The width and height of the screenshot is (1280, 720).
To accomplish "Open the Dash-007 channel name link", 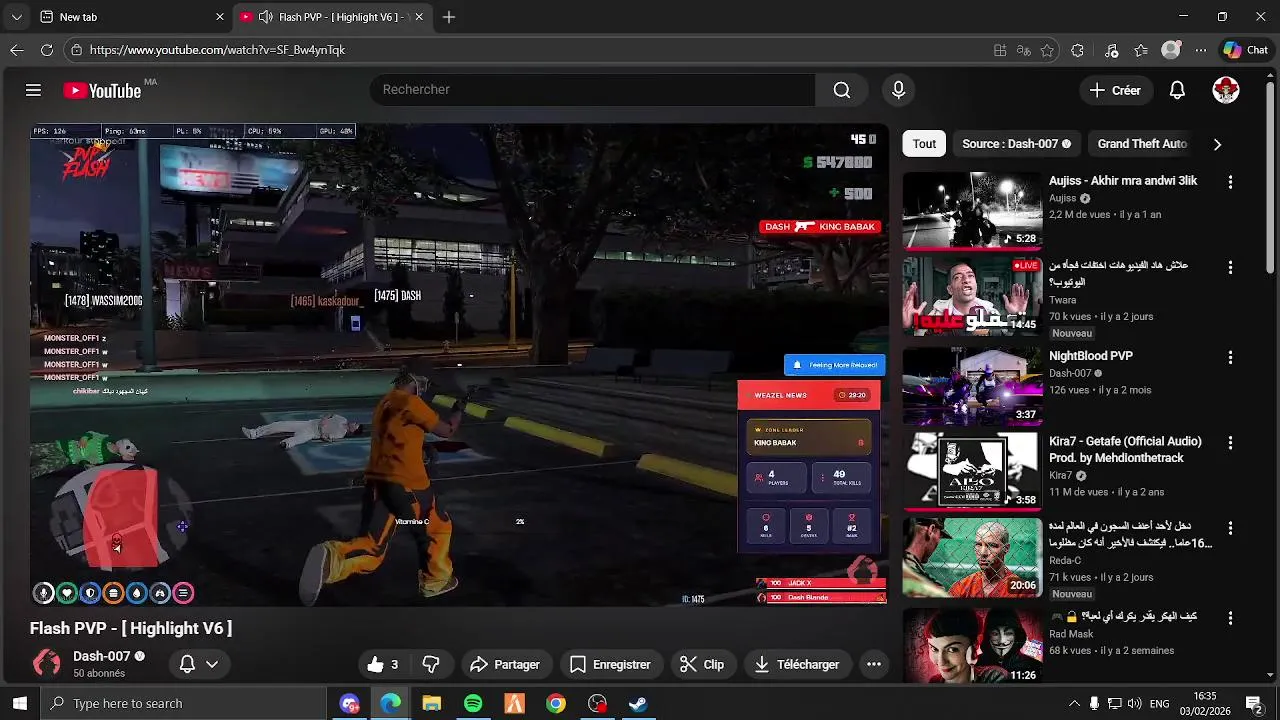I will [x=102, y=656].
